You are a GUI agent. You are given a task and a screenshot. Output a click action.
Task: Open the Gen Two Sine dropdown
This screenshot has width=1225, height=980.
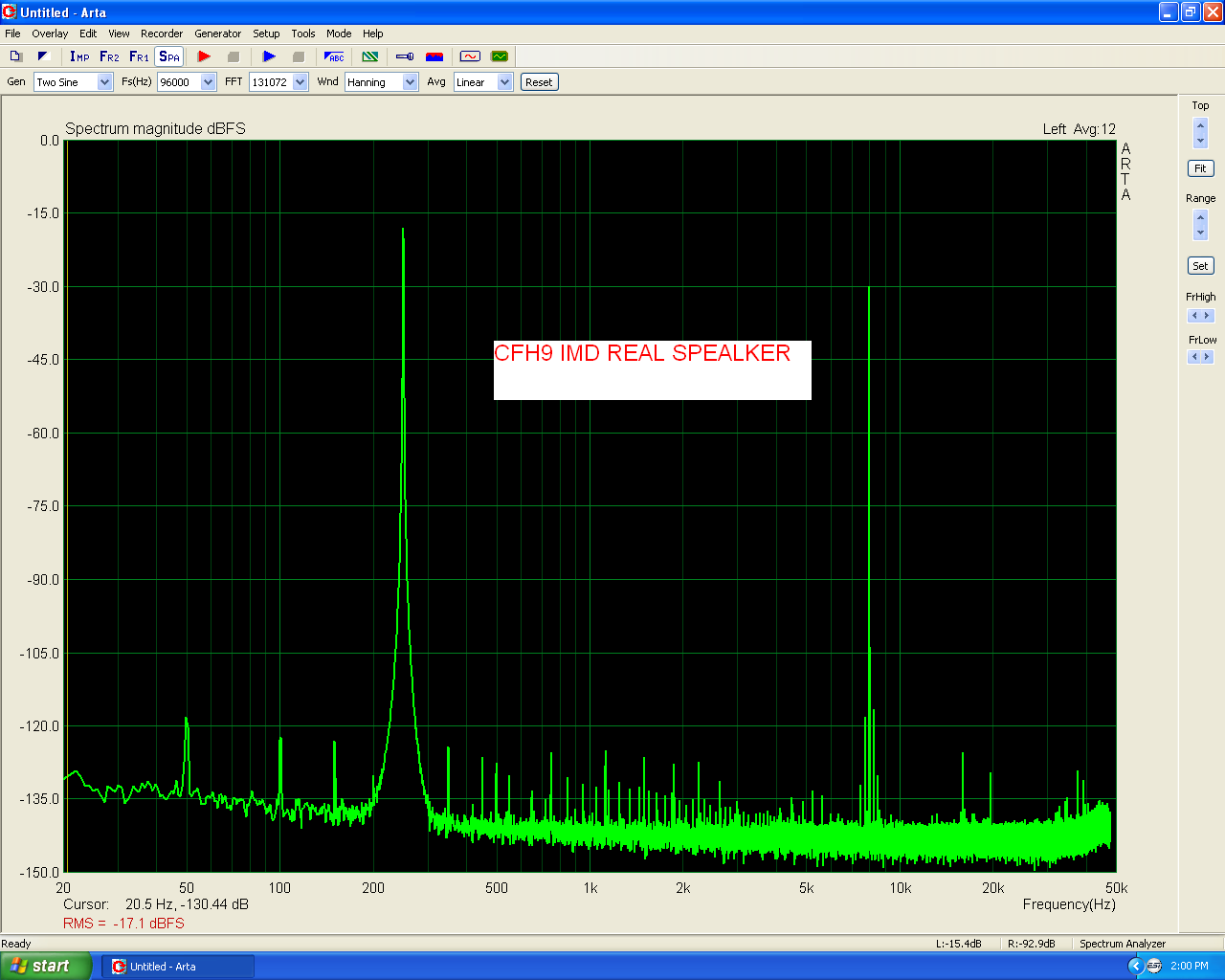click(105, 82)
